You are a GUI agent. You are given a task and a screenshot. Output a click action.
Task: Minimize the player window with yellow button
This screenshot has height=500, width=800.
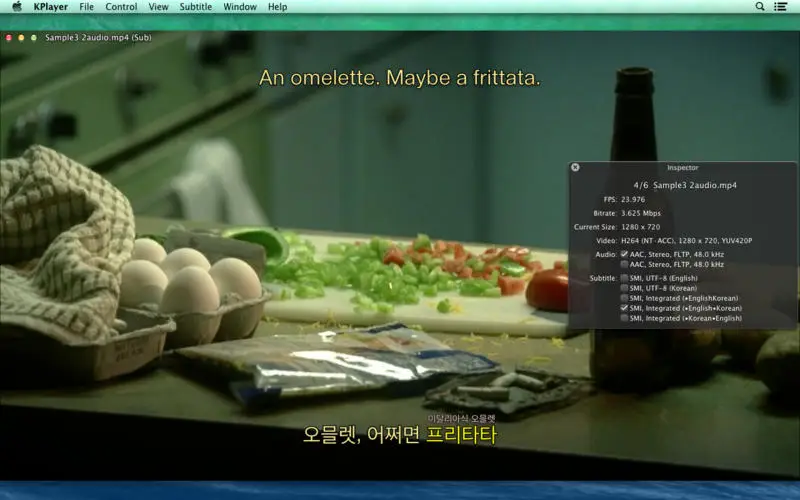pos(21,38)
